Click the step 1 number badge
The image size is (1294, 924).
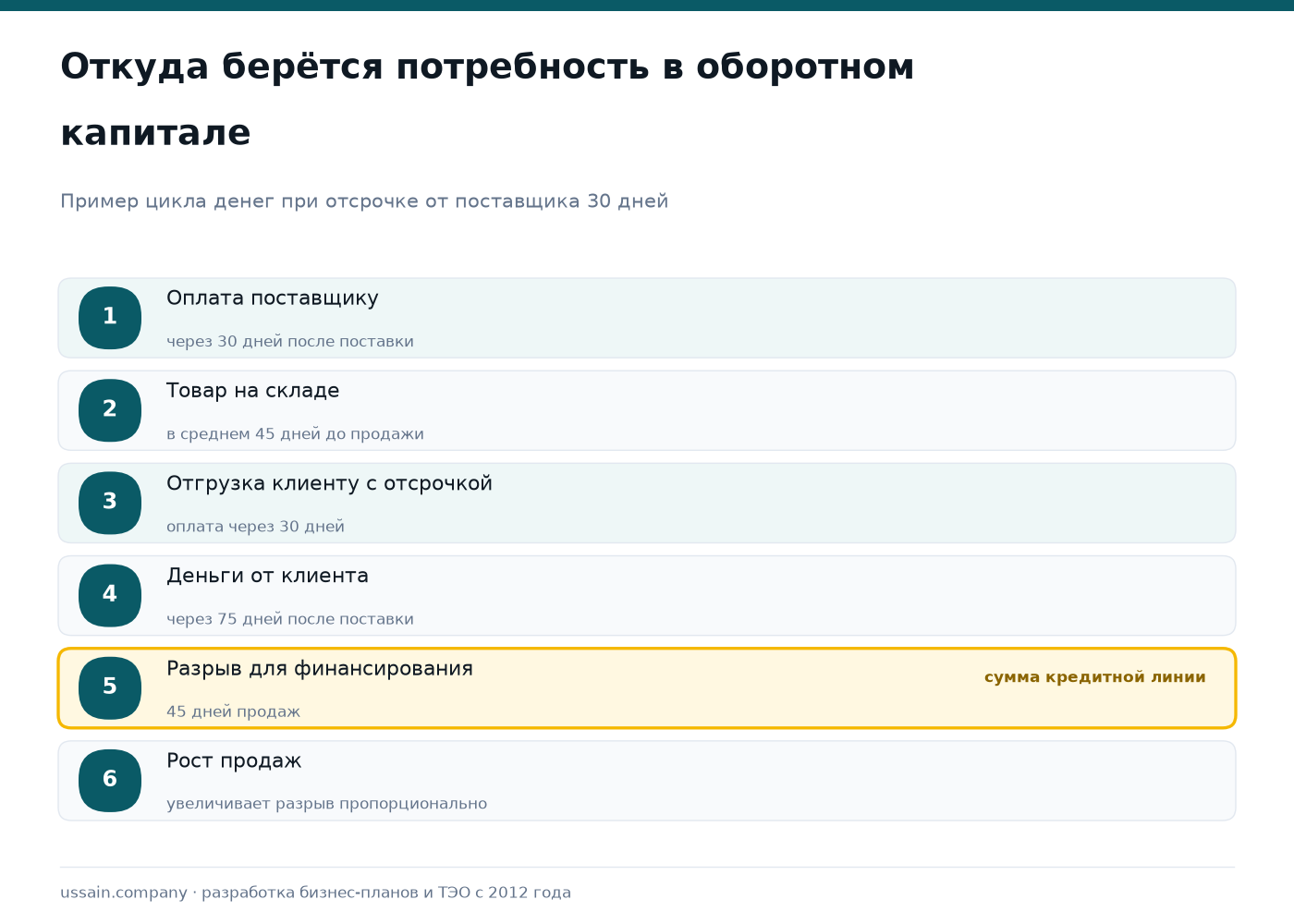[x=110, y=318]
